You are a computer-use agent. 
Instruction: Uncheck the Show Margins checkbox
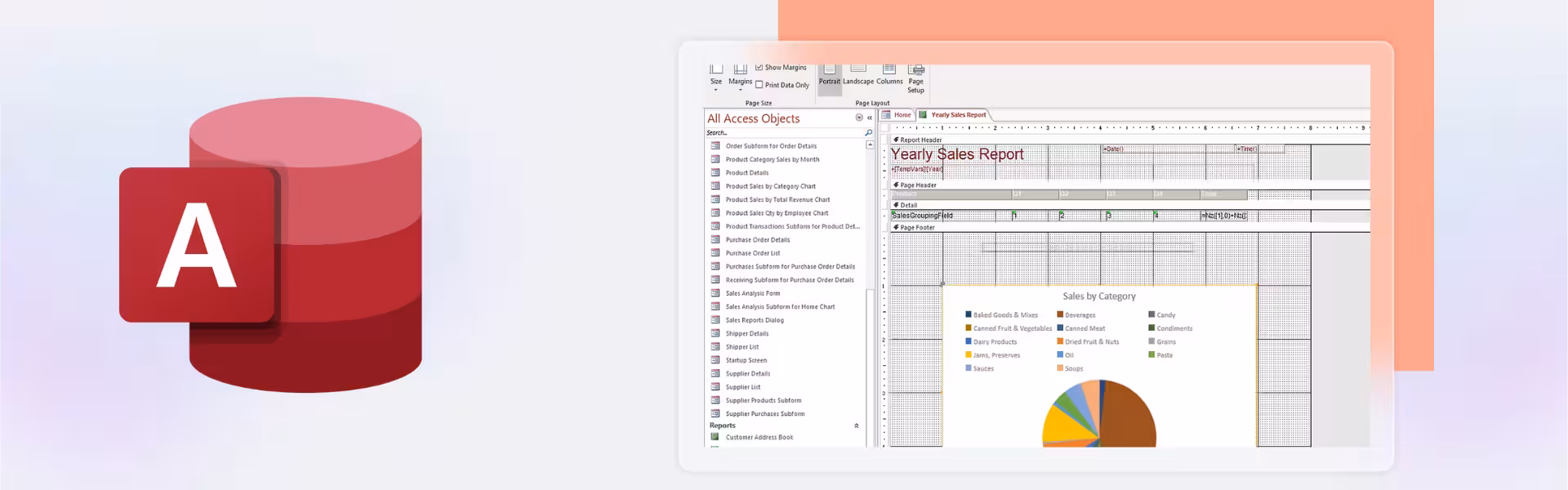click(x=759, y=68)
